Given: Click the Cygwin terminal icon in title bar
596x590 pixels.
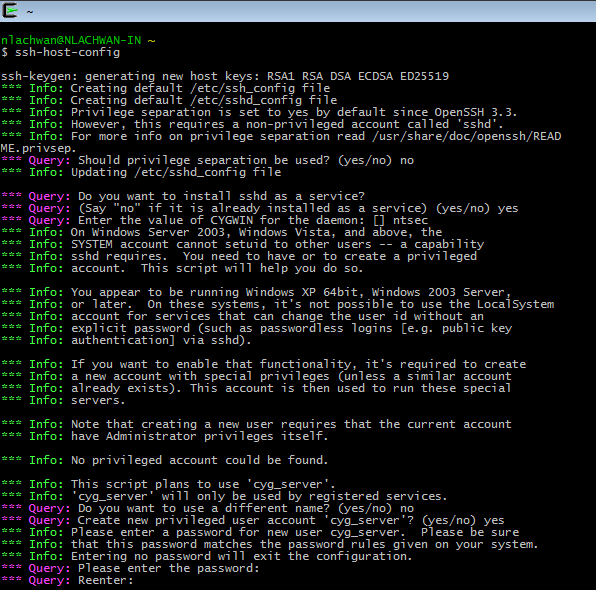Looking at the screenshot, I should click(x=10, y=10).
